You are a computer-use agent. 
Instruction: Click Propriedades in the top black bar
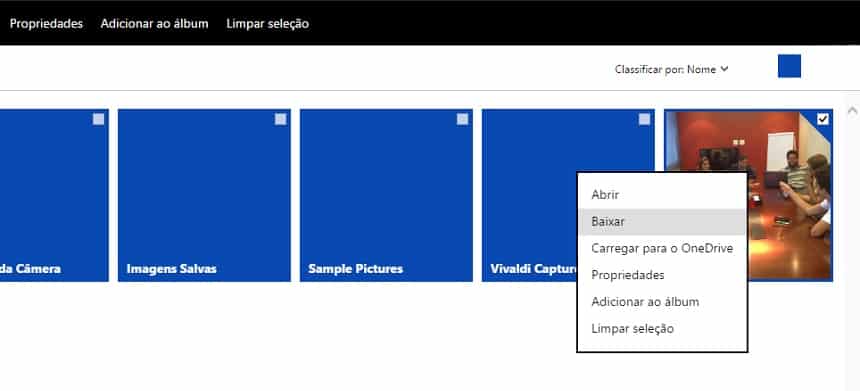tap(46, 24)
